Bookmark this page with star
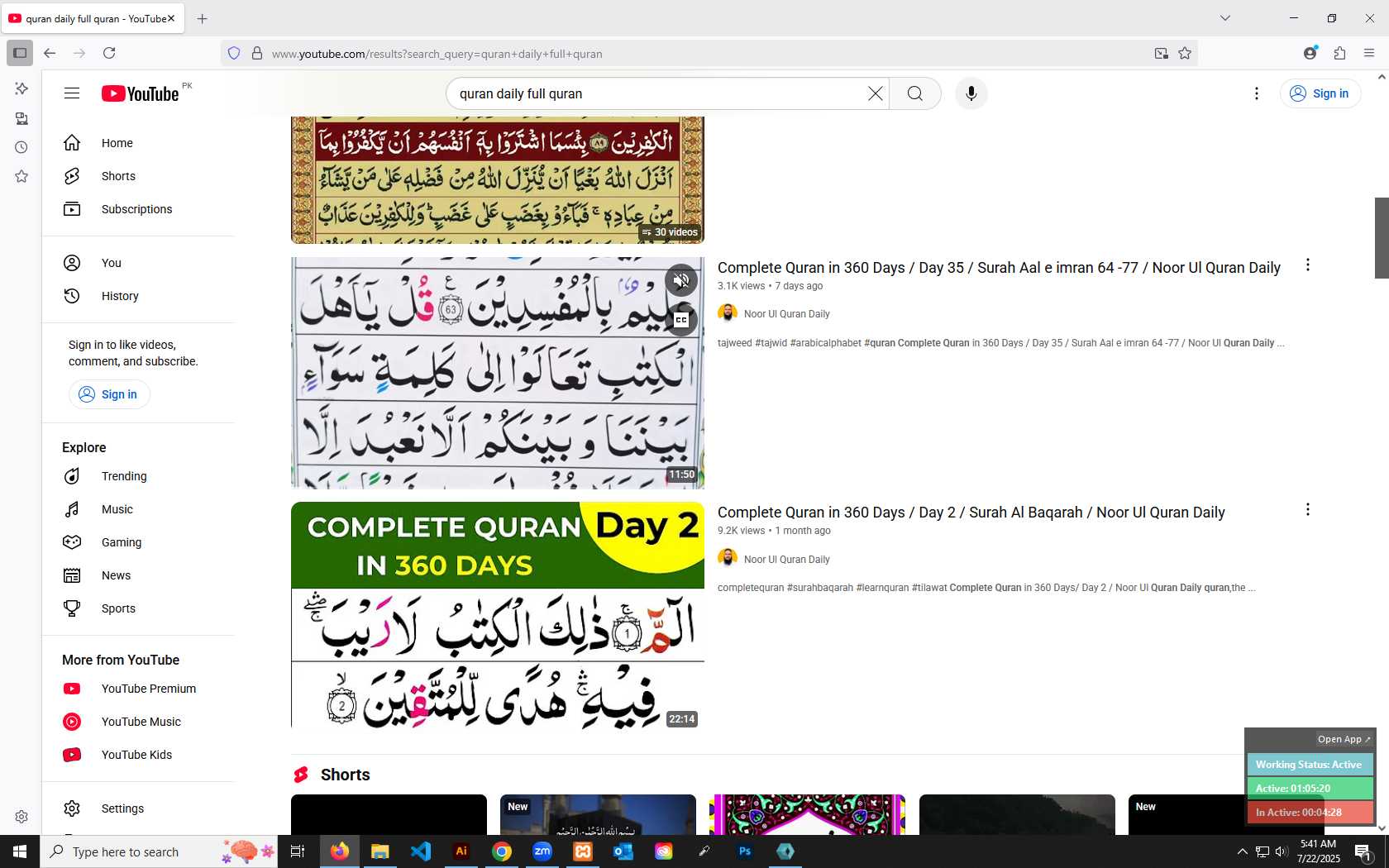The image size is (1389, 868). [1185, 53]
